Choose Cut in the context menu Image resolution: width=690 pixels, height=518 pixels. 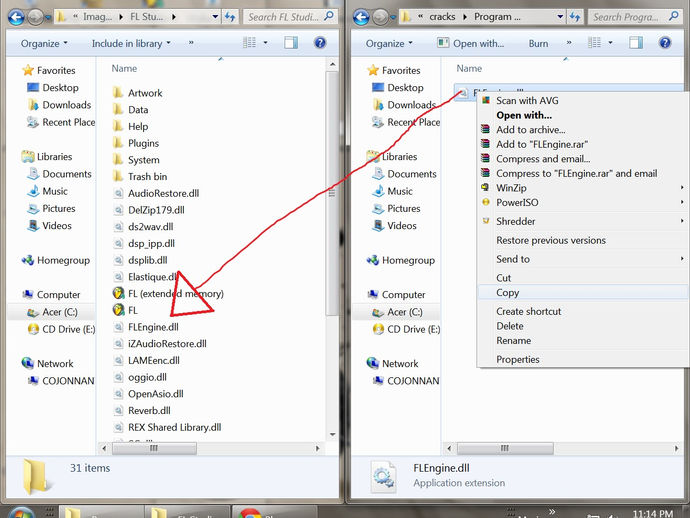tap(503, 278)
